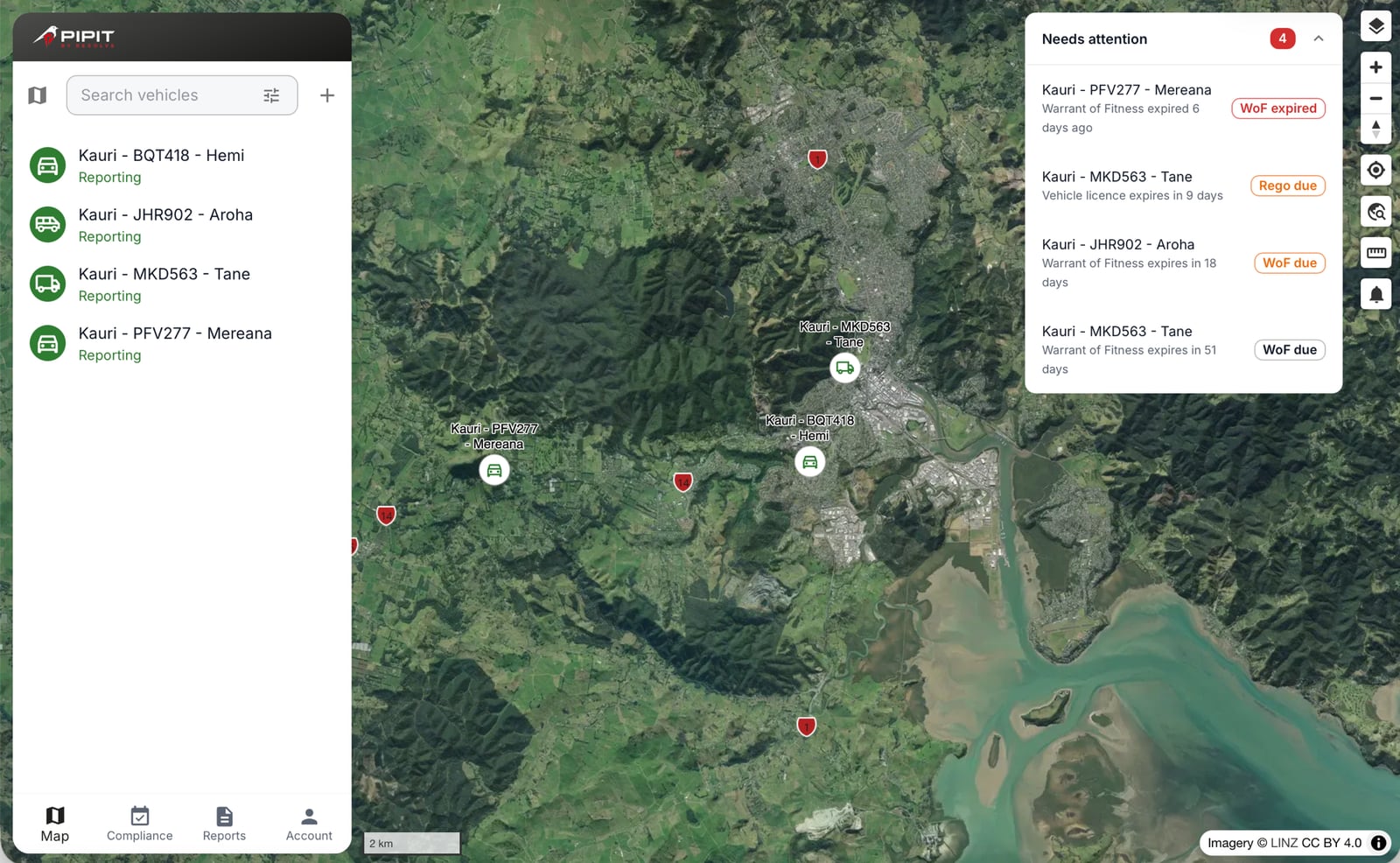The width and height of the screenshot is (1400, 863).
Task: Click the Kauri - BQT418 - Hemi map label
Action: coord(810,428)
